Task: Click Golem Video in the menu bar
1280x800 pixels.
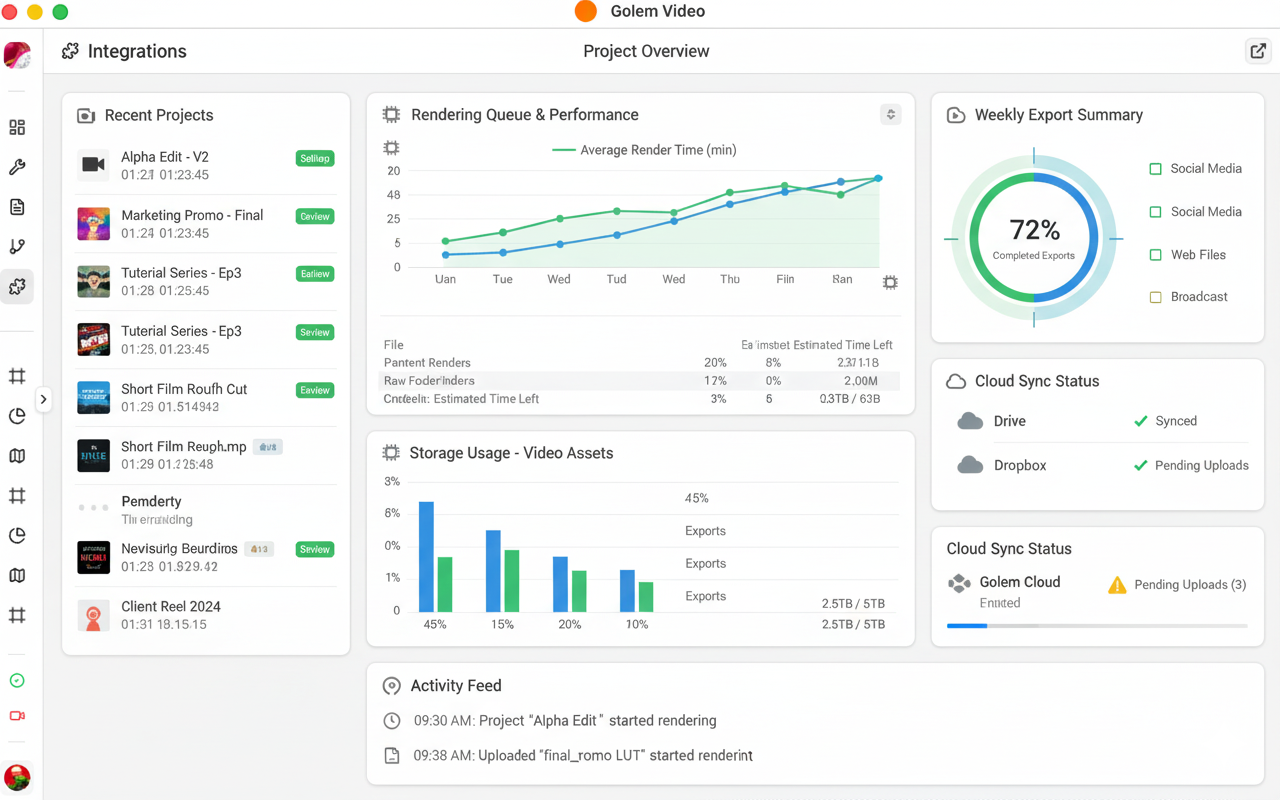Action: [657, 11]
